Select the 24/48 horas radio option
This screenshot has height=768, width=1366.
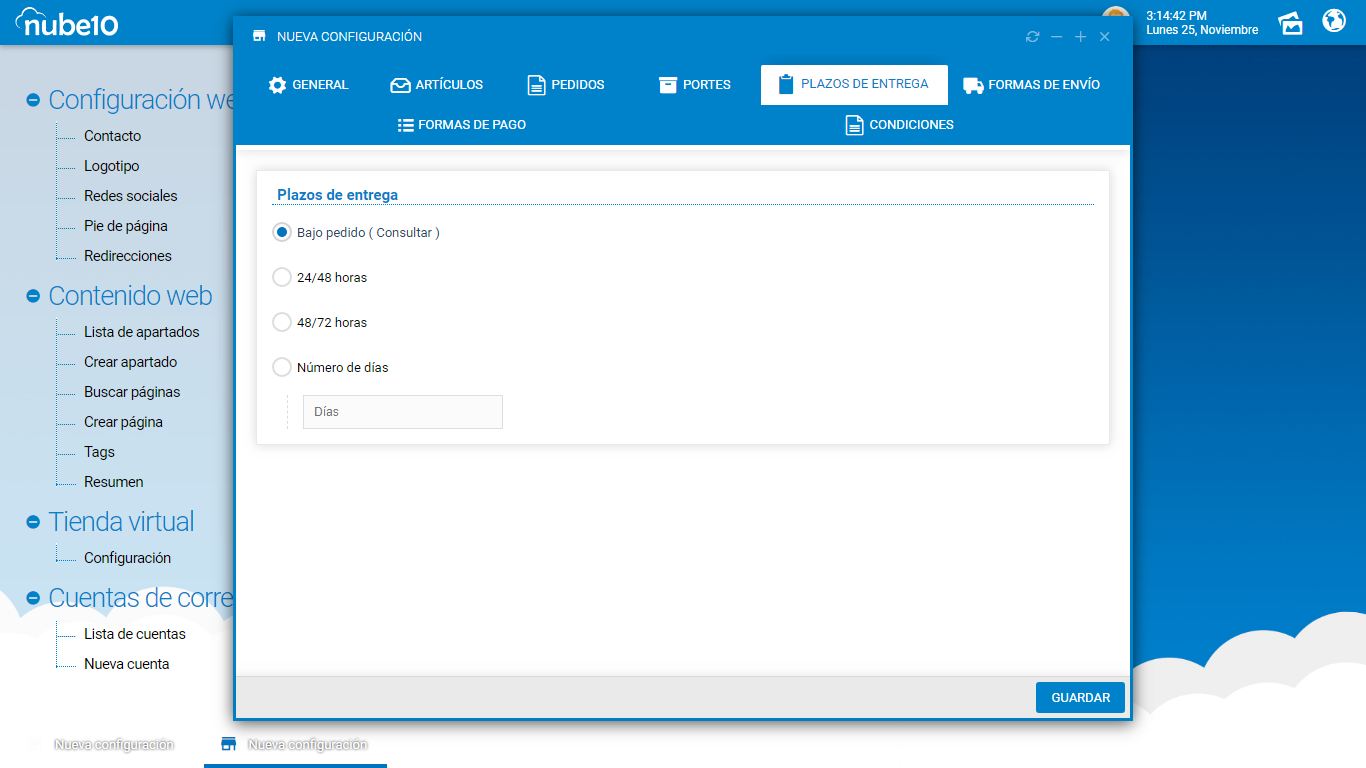click(x=282, y=277)
